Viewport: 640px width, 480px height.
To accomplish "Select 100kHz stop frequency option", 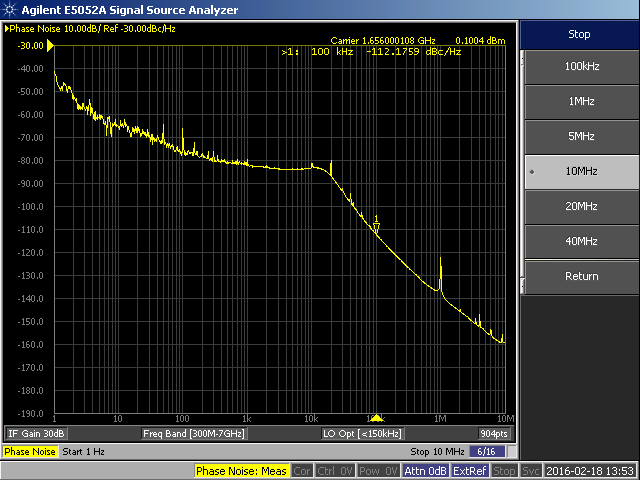I will click(580, 66).
